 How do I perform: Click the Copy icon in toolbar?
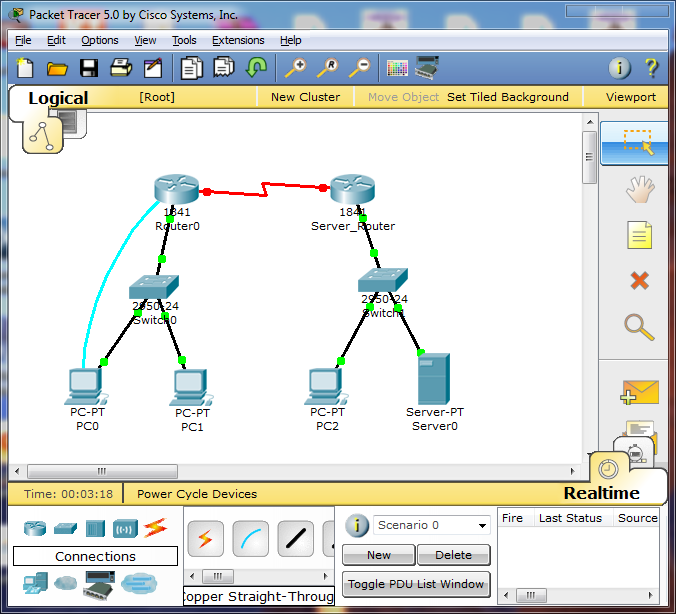[x=191, y=68]
